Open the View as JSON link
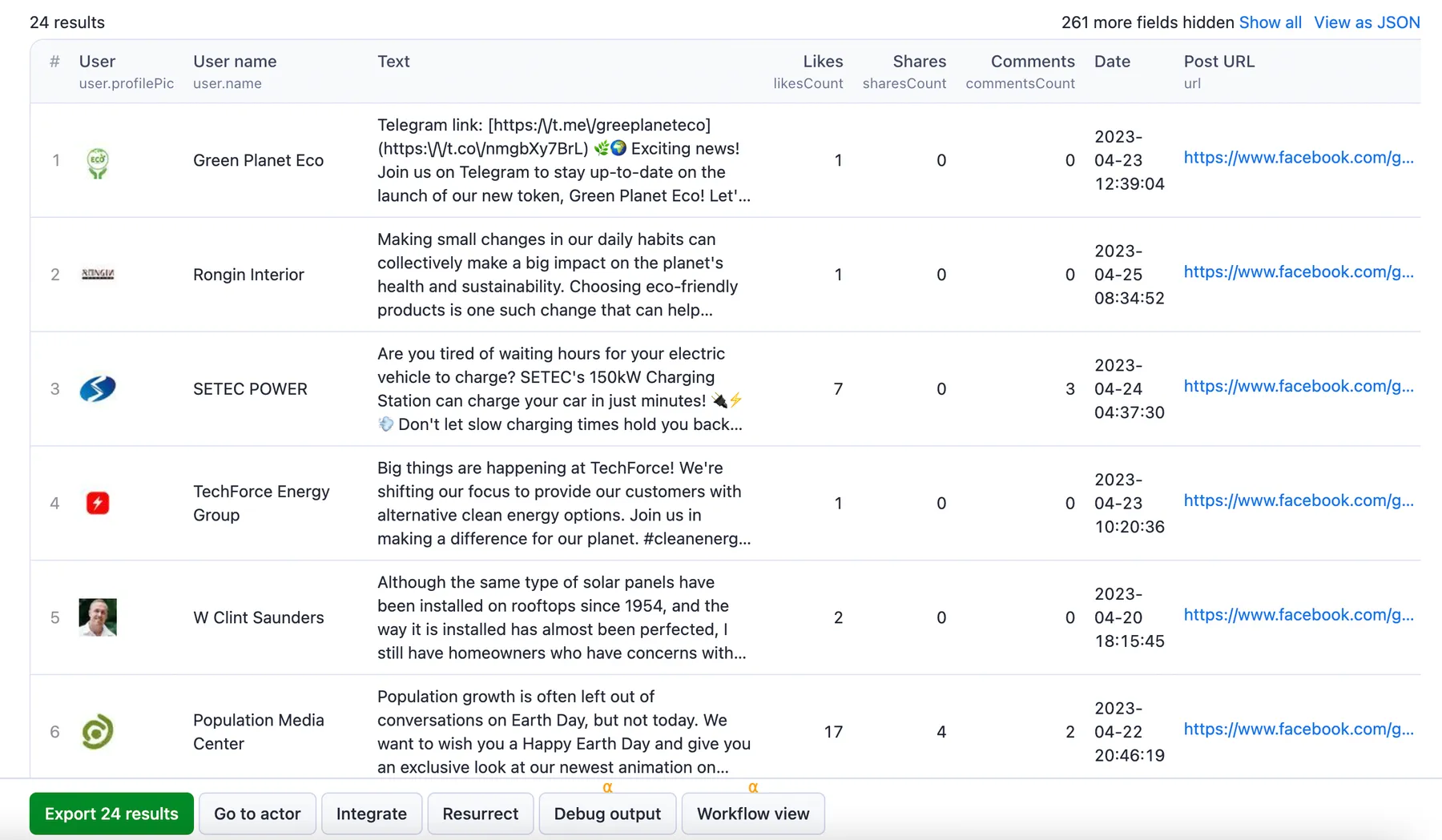The image size is (1442, 840). 1367,22
